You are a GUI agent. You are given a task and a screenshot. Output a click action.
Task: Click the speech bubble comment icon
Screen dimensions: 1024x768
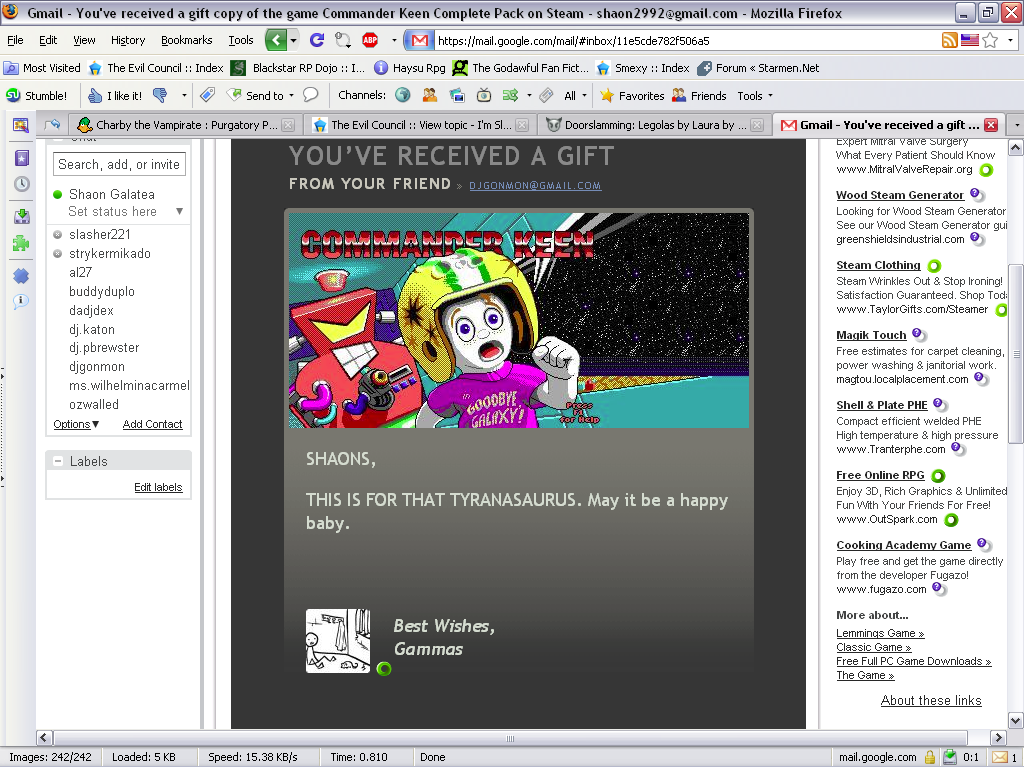pos(311,95)
